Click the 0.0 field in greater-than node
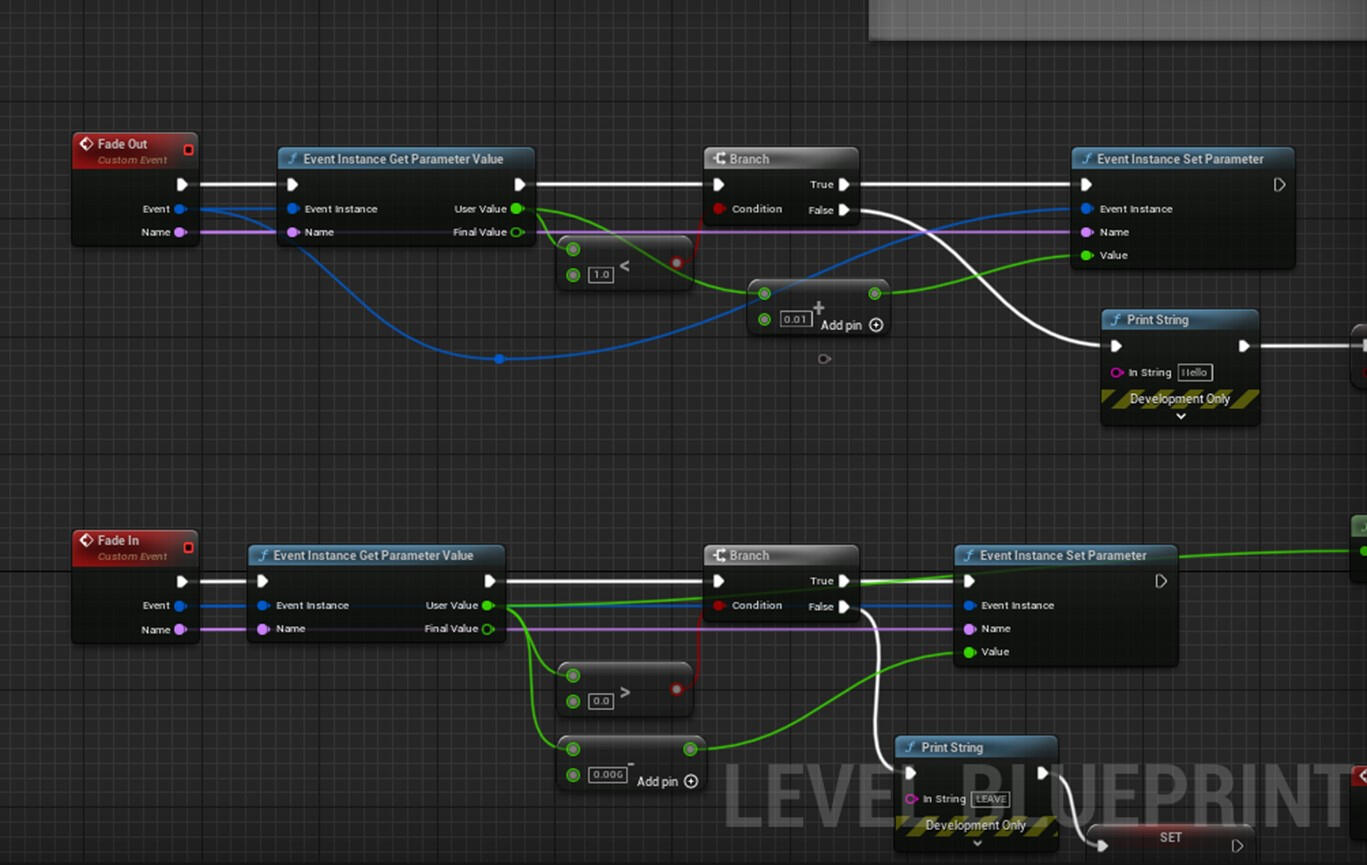1367x865 pixels. click(x=600, y=701)
